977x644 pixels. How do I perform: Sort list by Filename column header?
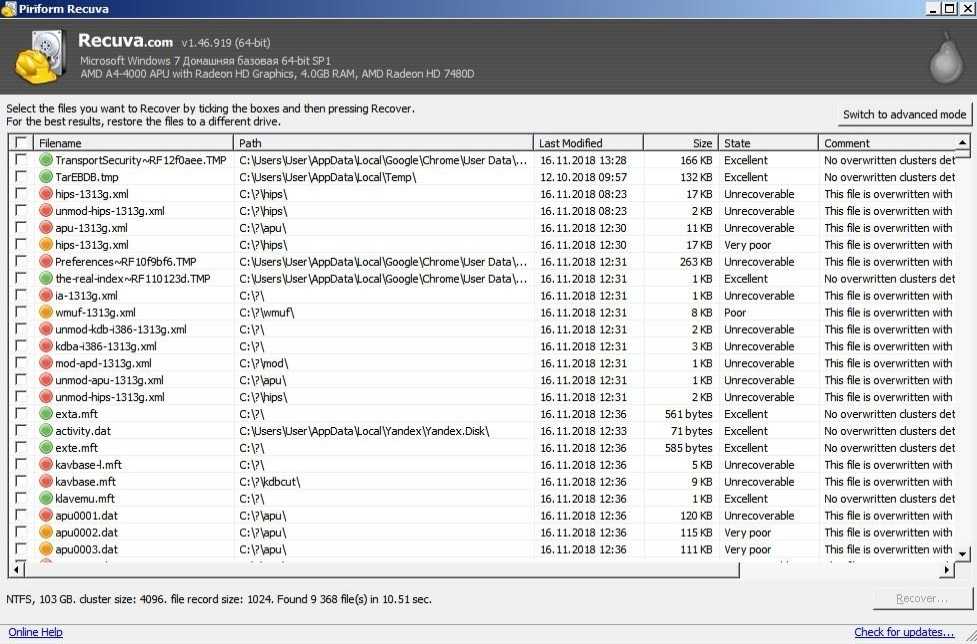(134, 143)
